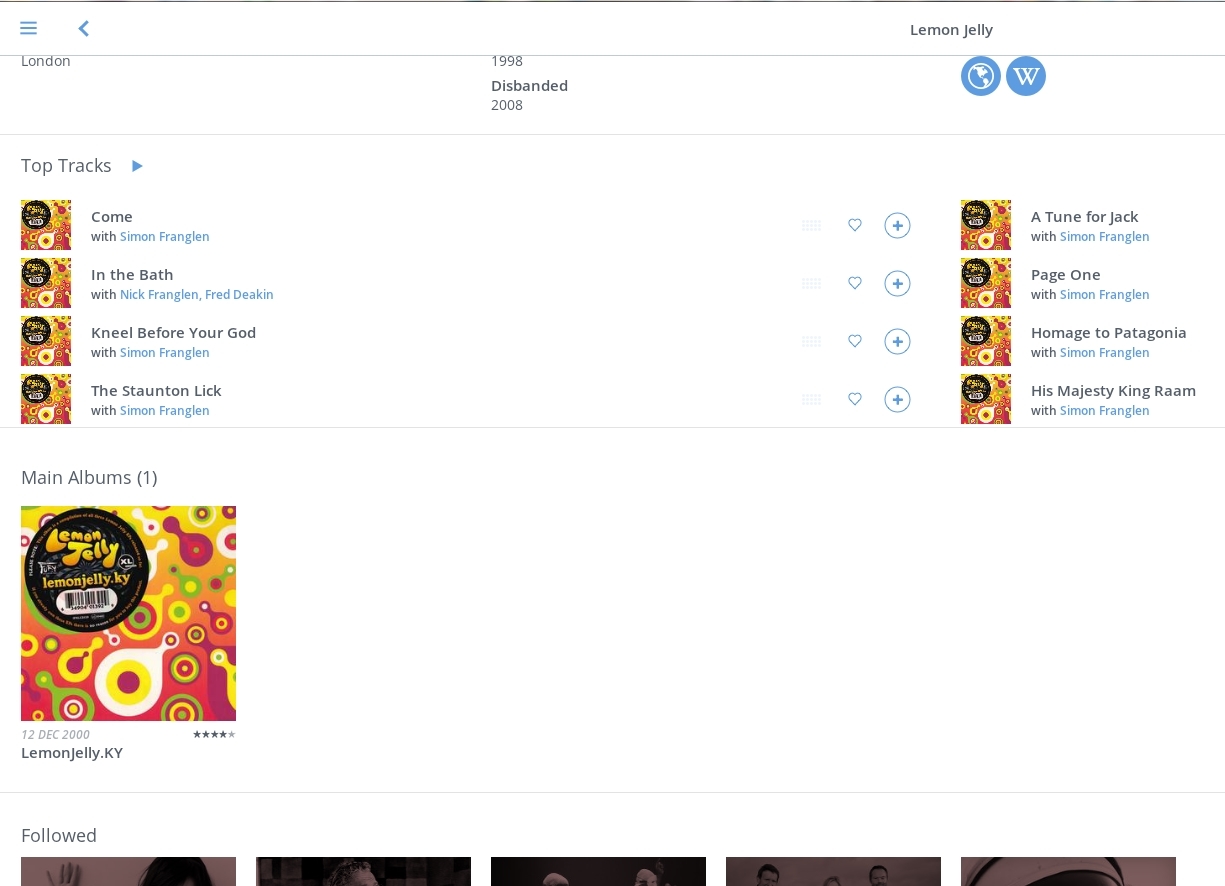
Task: Open cover thumbnail of Homage to Patagonia
Action: [986, 341]
